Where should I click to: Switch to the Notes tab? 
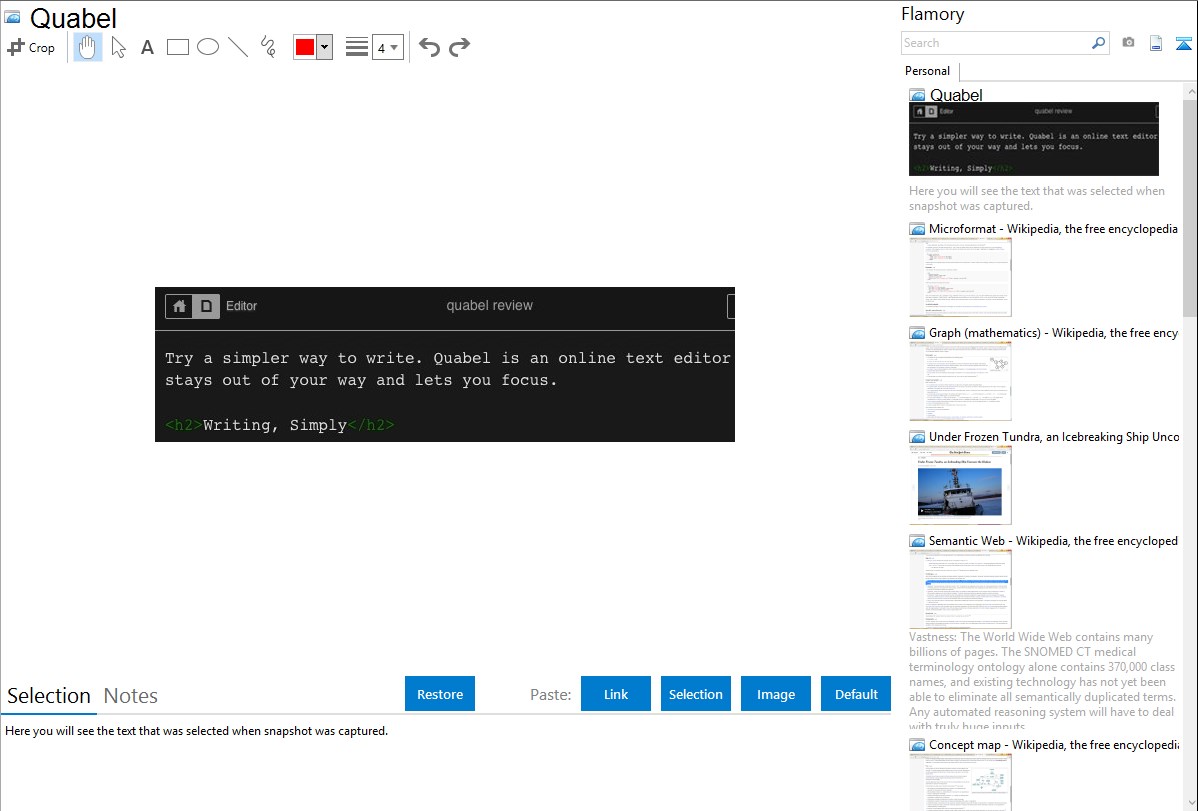tap(131, 696)
